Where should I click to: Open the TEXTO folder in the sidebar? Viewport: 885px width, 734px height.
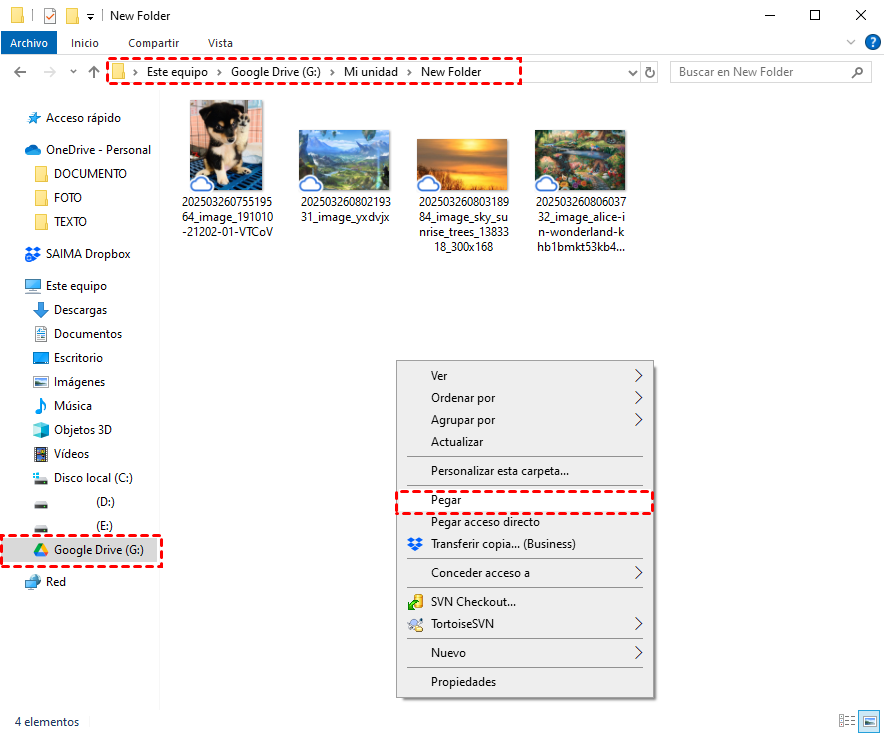[61, 222]
